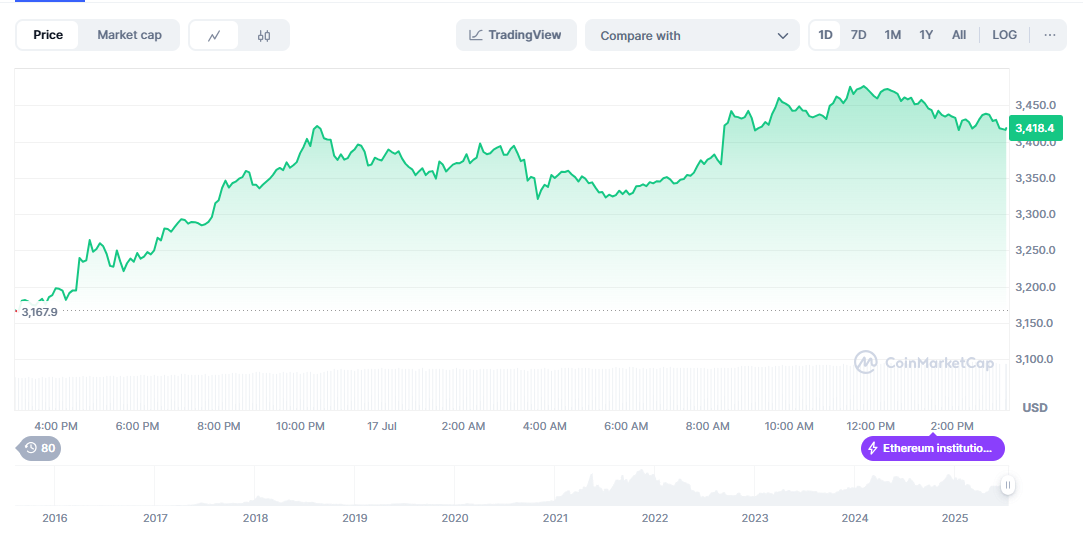
Task: Click the starting price label 3,167.9
Action: click(x=39, y=312)
